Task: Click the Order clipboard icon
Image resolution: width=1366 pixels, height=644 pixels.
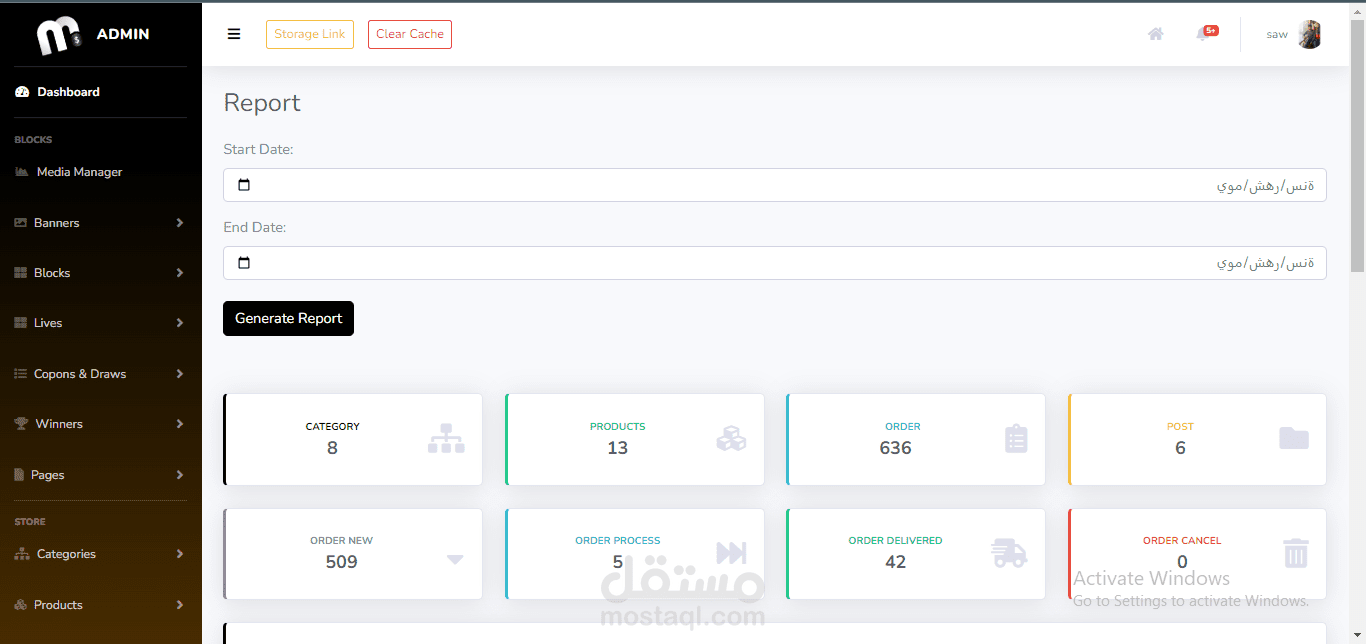Action: pos(1015,438)
